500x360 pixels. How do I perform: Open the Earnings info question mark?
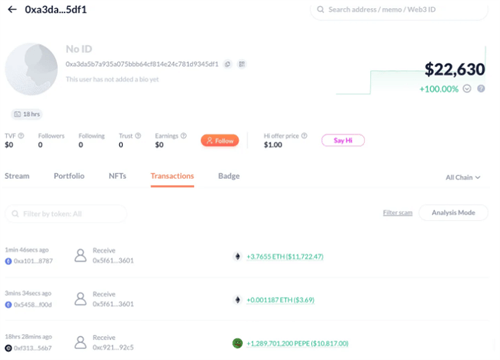(183, 136)
